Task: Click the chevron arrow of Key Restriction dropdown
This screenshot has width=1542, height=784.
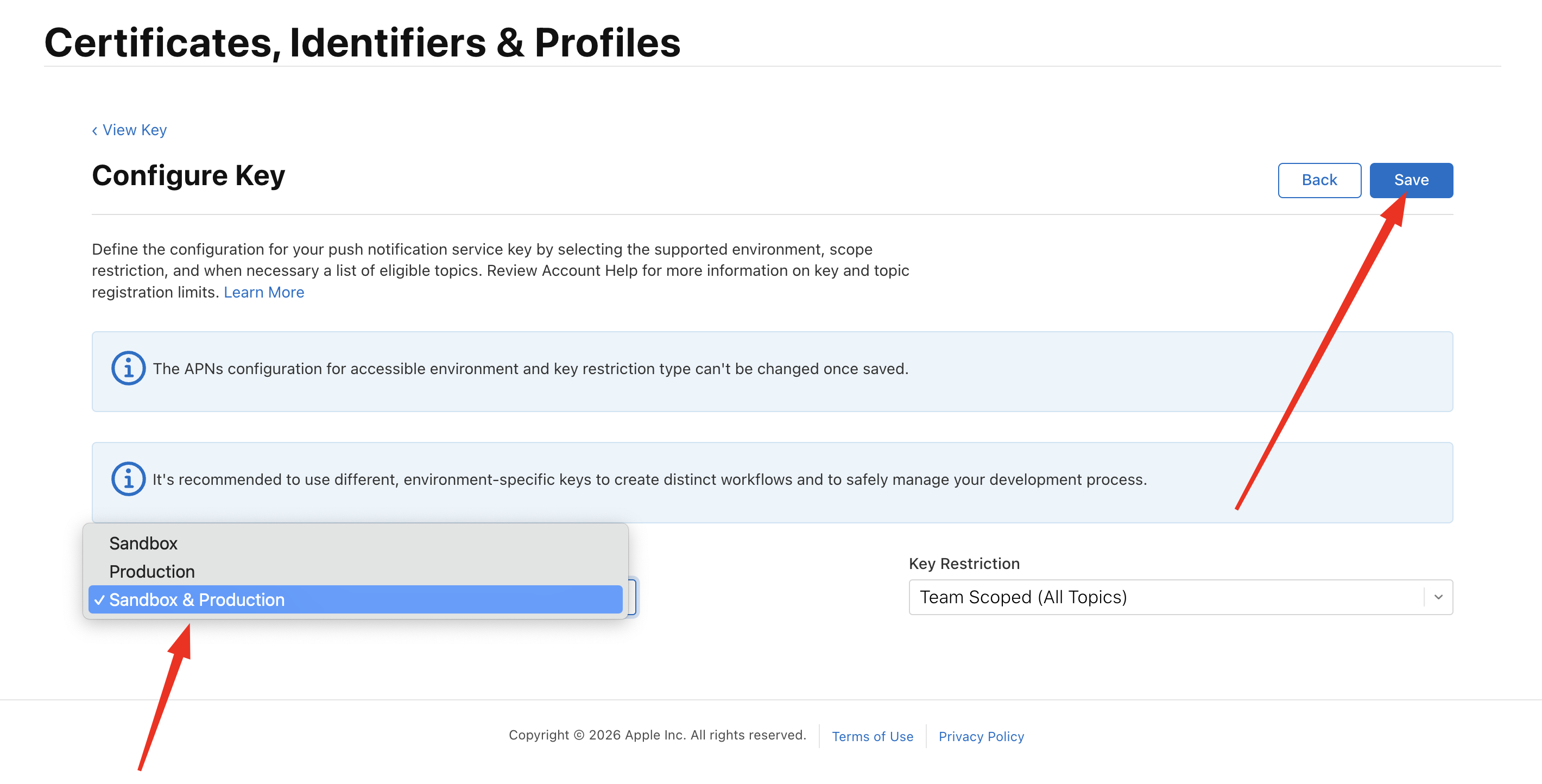Action: (x=1438, y=597)
